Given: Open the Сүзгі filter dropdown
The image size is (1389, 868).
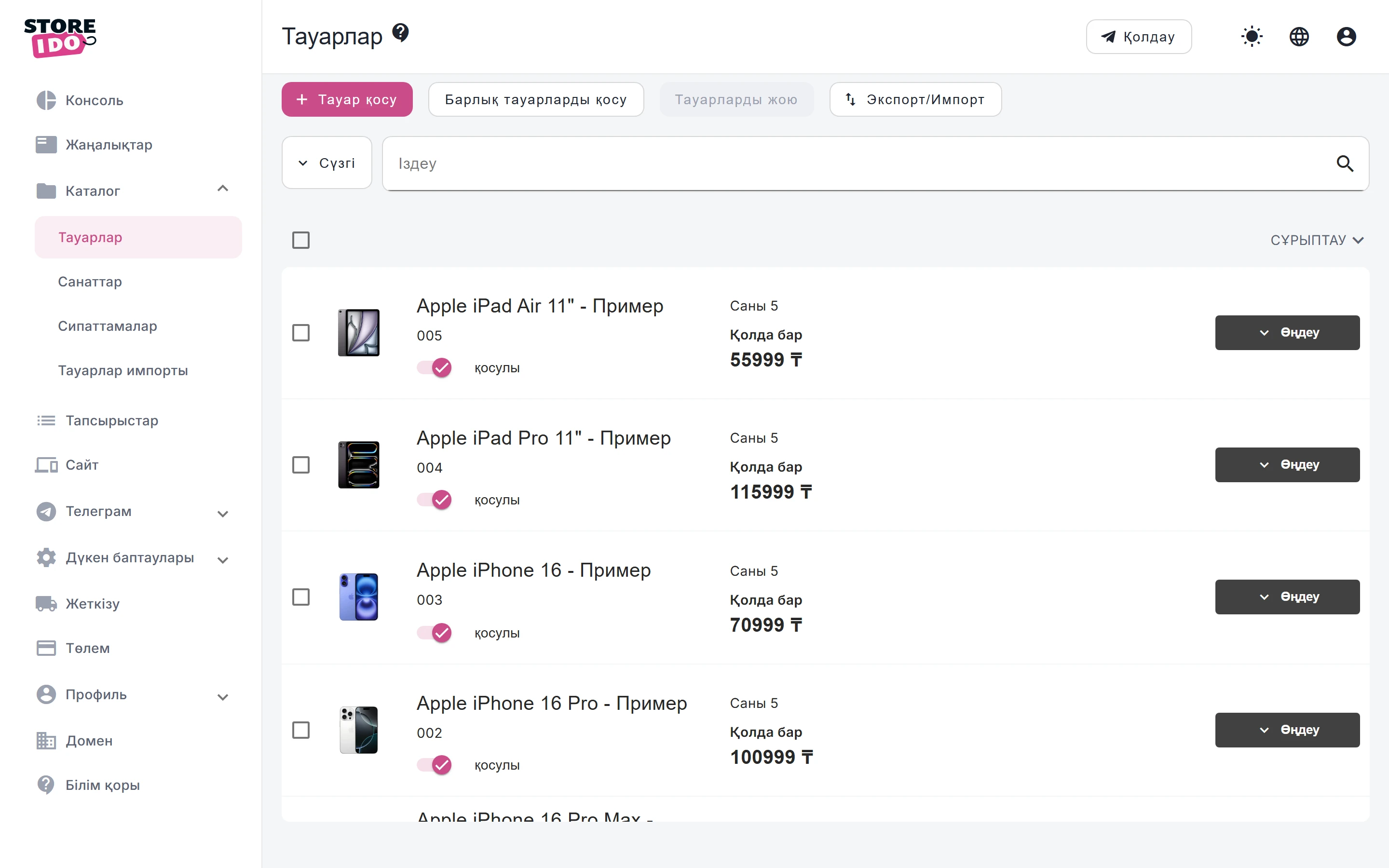Looking at the screenshot, I should 327,163.
